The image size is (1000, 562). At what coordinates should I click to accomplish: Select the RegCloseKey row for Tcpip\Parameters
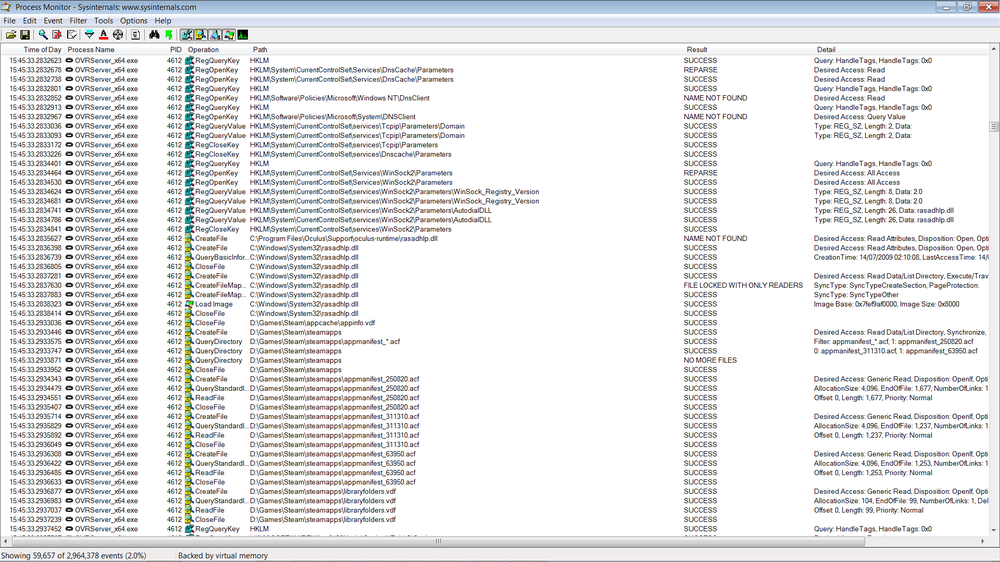[495, 145]
